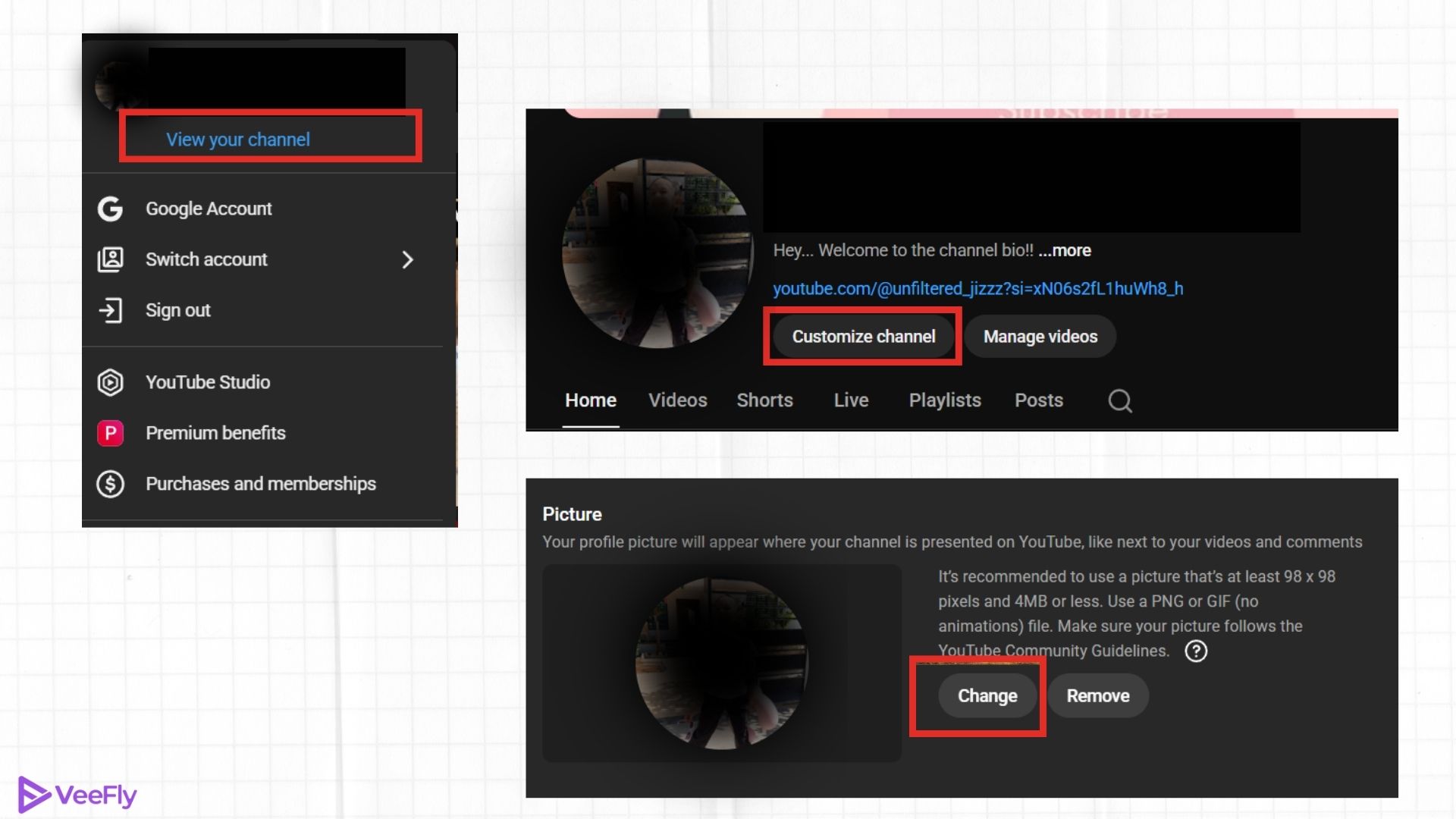
Task: Click the Sign out door icon
Action: pos(110,309)
